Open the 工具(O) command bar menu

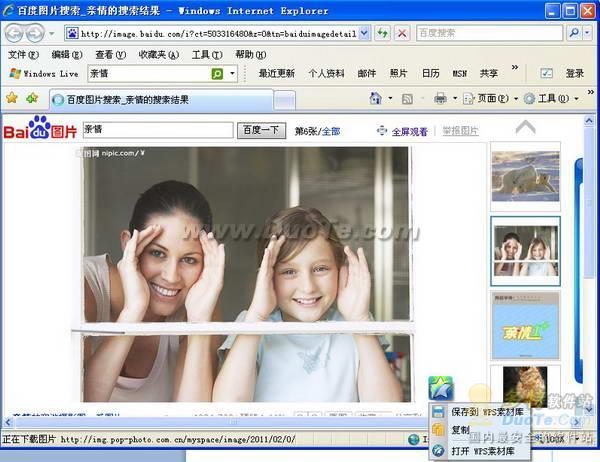coord(551,99)
